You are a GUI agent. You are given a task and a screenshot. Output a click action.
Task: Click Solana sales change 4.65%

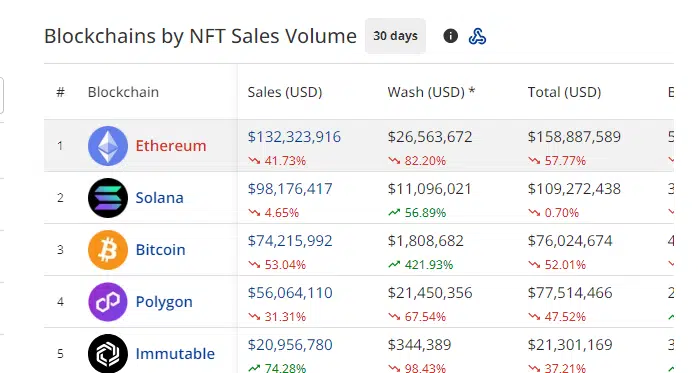tap(273, 213)
